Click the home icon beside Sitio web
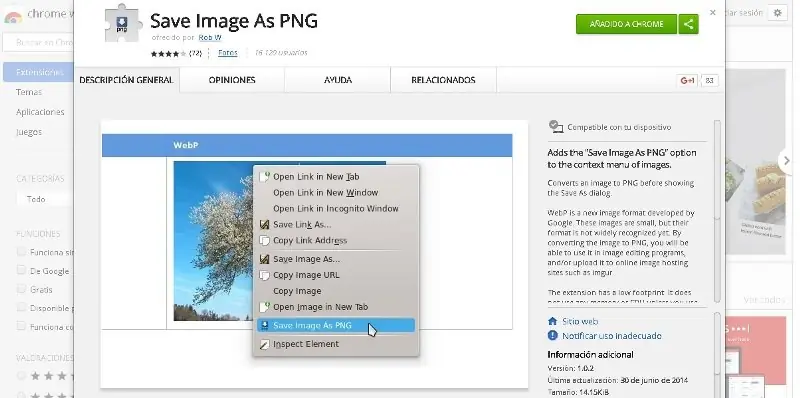This screenshot has height=398, width=800. point(552,321)
